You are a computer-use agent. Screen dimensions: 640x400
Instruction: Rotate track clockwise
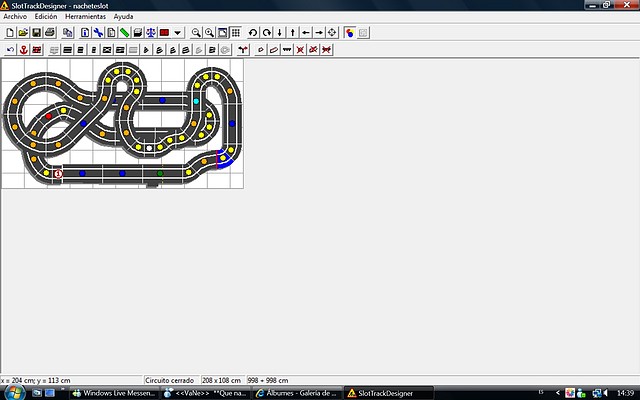(x=267, y=33)
